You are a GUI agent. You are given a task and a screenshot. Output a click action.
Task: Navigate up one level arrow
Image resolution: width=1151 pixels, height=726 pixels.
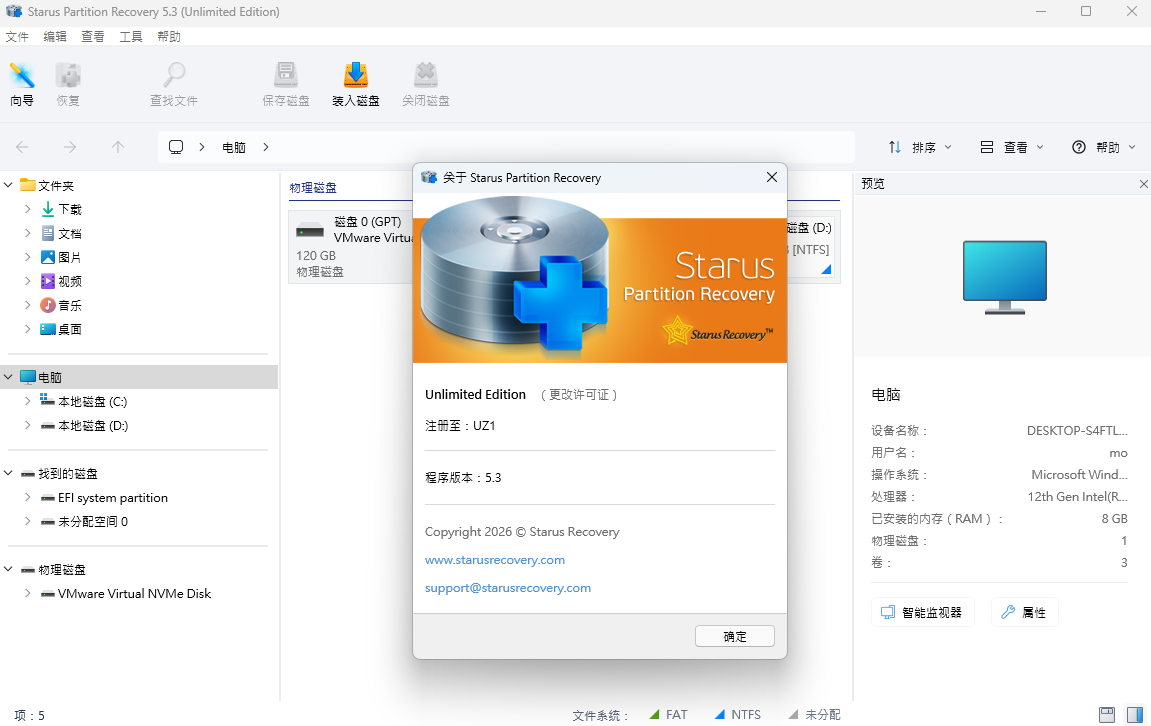click(x=117, y=148)
